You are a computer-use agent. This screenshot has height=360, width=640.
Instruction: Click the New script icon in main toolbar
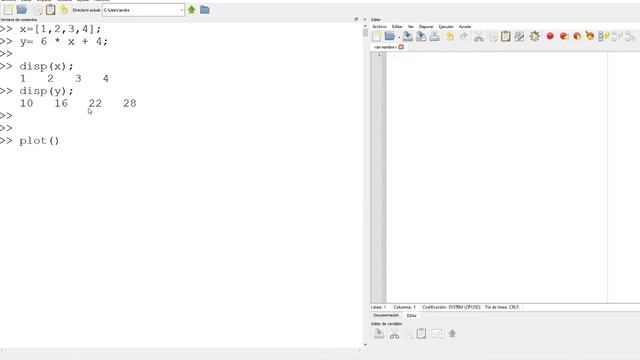pyautogui.click(x=8, y=10)
